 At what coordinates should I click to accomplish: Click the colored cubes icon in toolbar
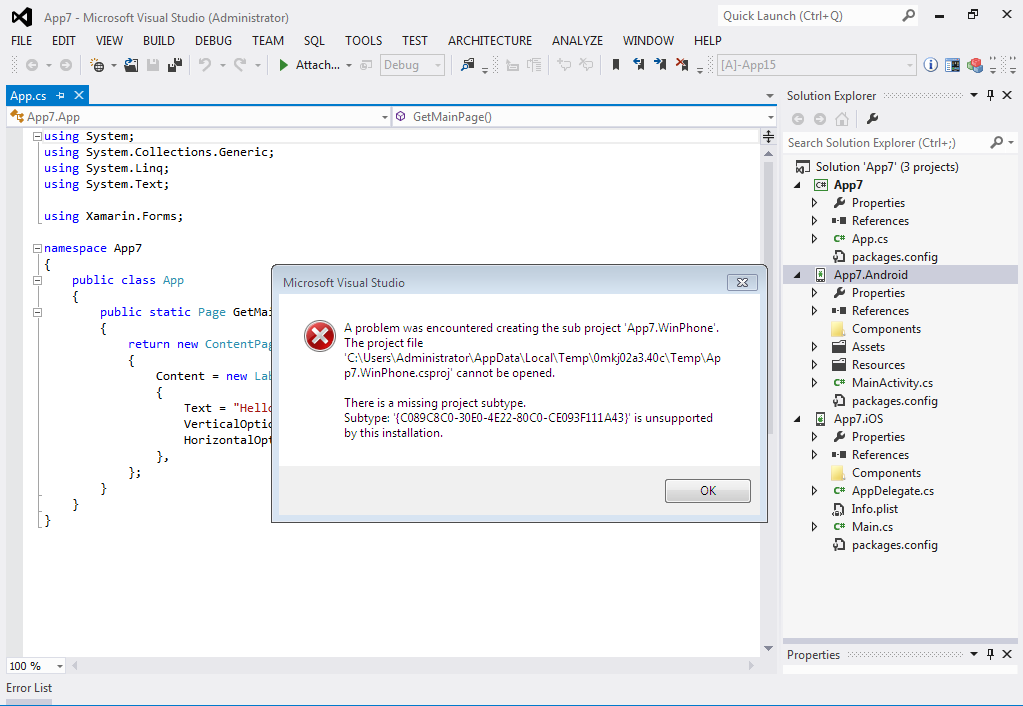(x=975, y=65)
